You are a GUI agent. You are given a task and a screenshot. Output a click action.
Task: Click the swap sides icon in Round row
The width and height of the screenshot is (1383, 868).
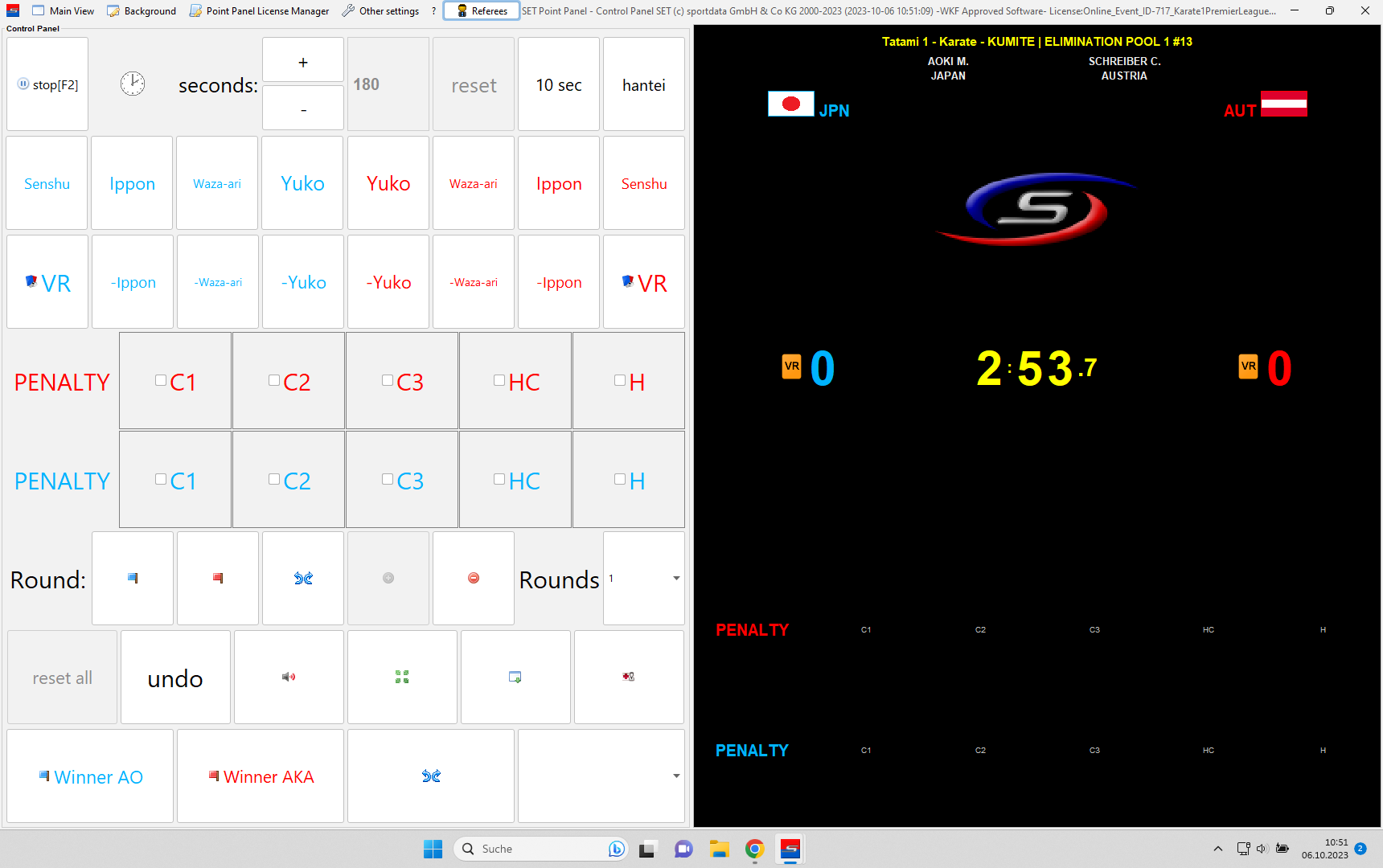[303, 578]
